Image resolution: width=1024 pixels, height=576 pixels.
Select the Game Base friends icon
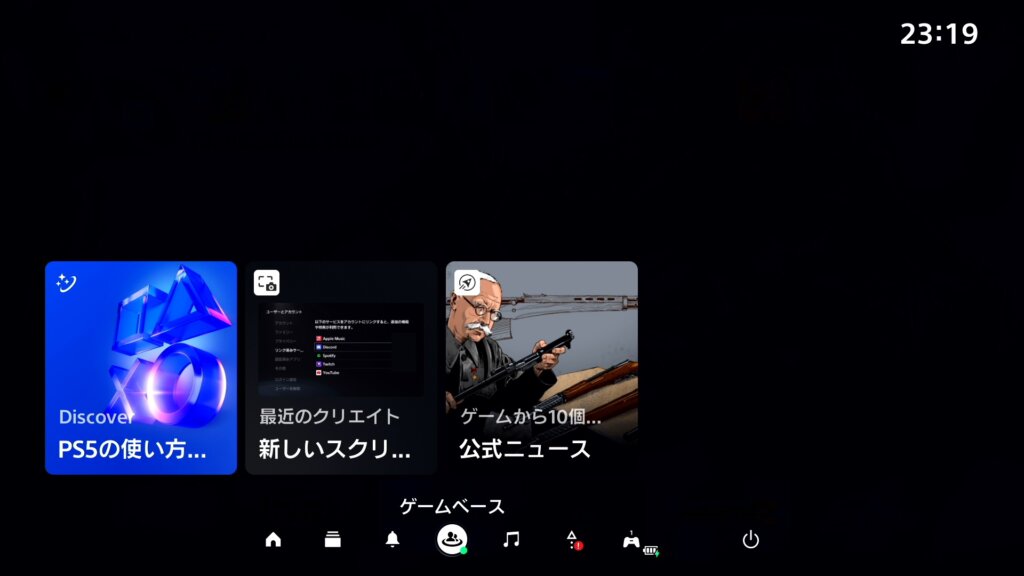click(x=452, y=539)
